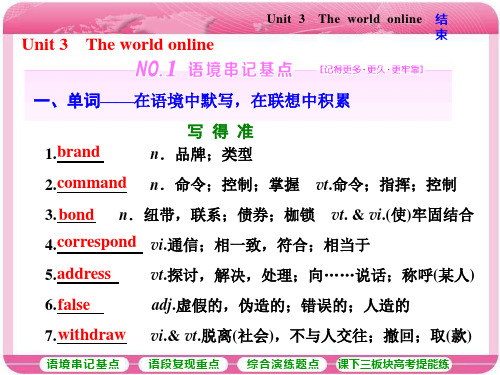The width and height of the screenshot is (500, 375).
Task: Click the definition 'n. 命令；控制；掌握'
Action: pos(225,185)
